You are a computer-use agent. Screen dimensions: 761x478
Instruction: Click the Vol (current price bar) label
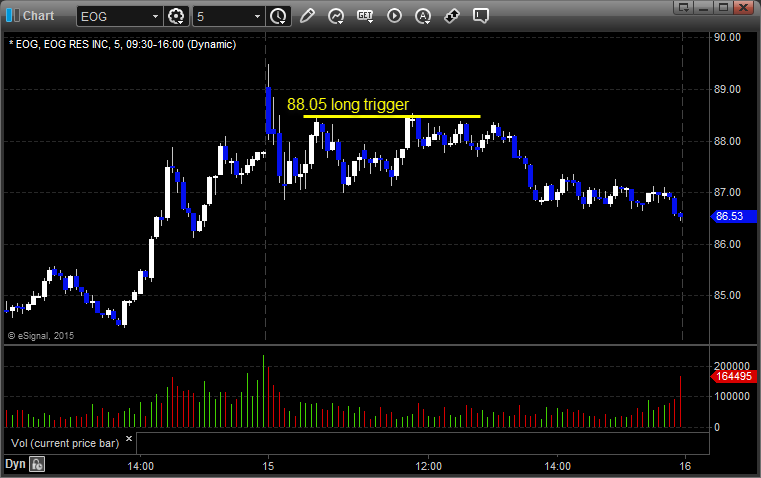click(65, 443)
